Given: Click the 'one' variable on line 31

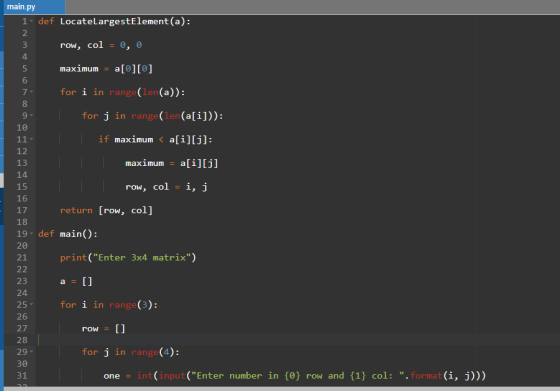Looking at the screenshot, I should pos(112,376).
